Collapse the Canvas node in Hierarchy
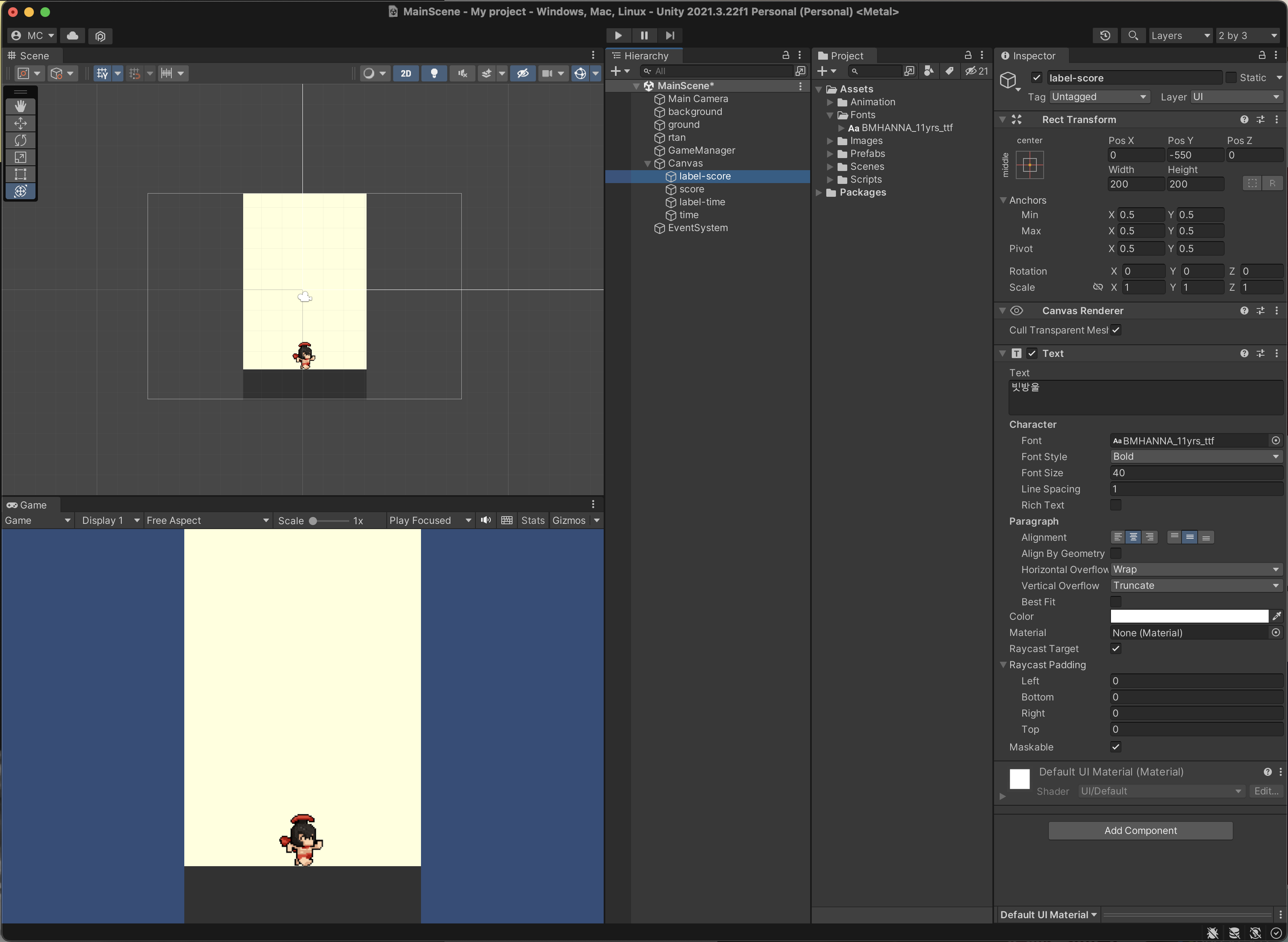 coord(648,164)
